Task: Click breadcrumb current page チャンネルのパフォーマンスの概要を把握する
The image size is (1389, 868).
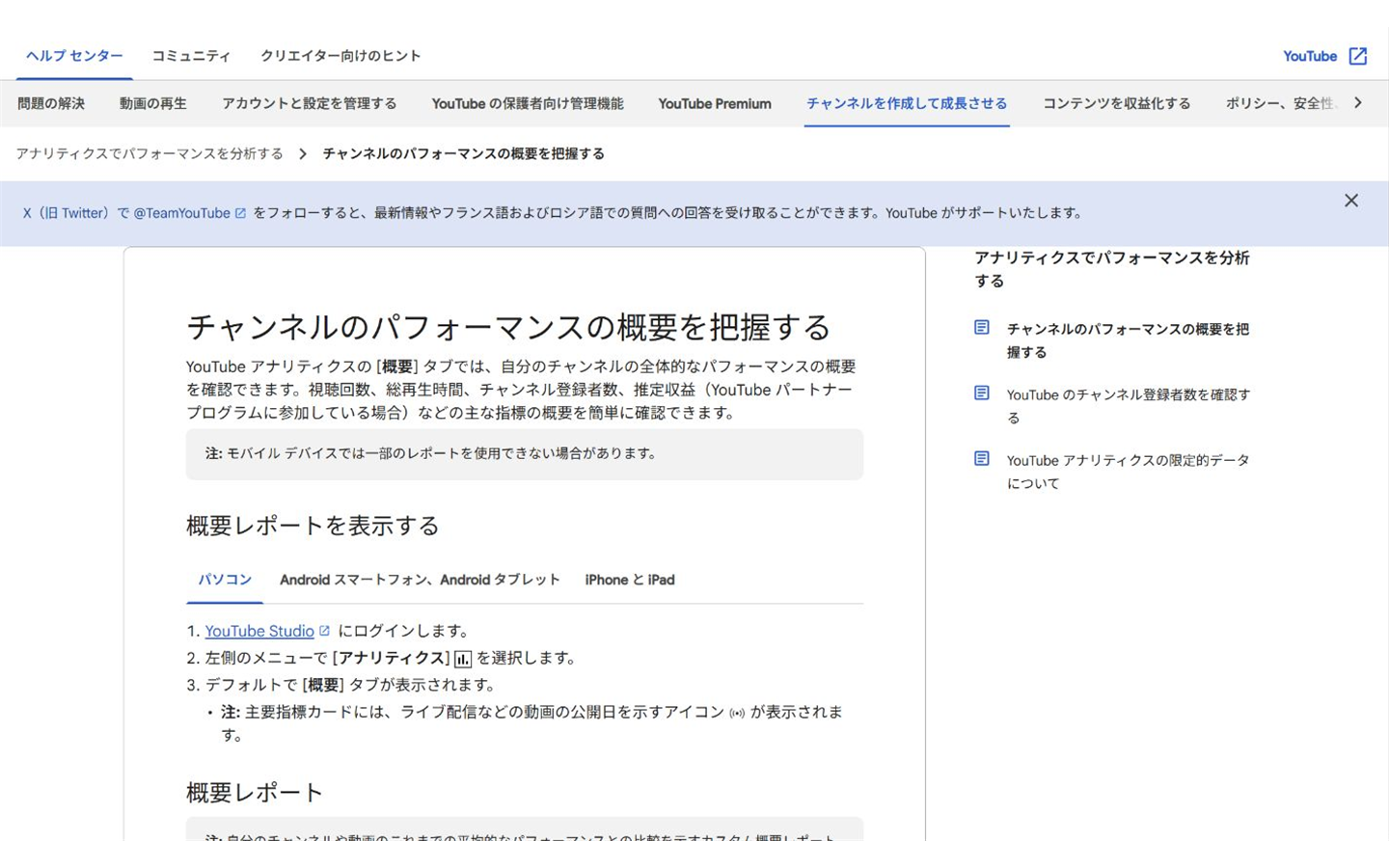Action: tap(464, 154)
